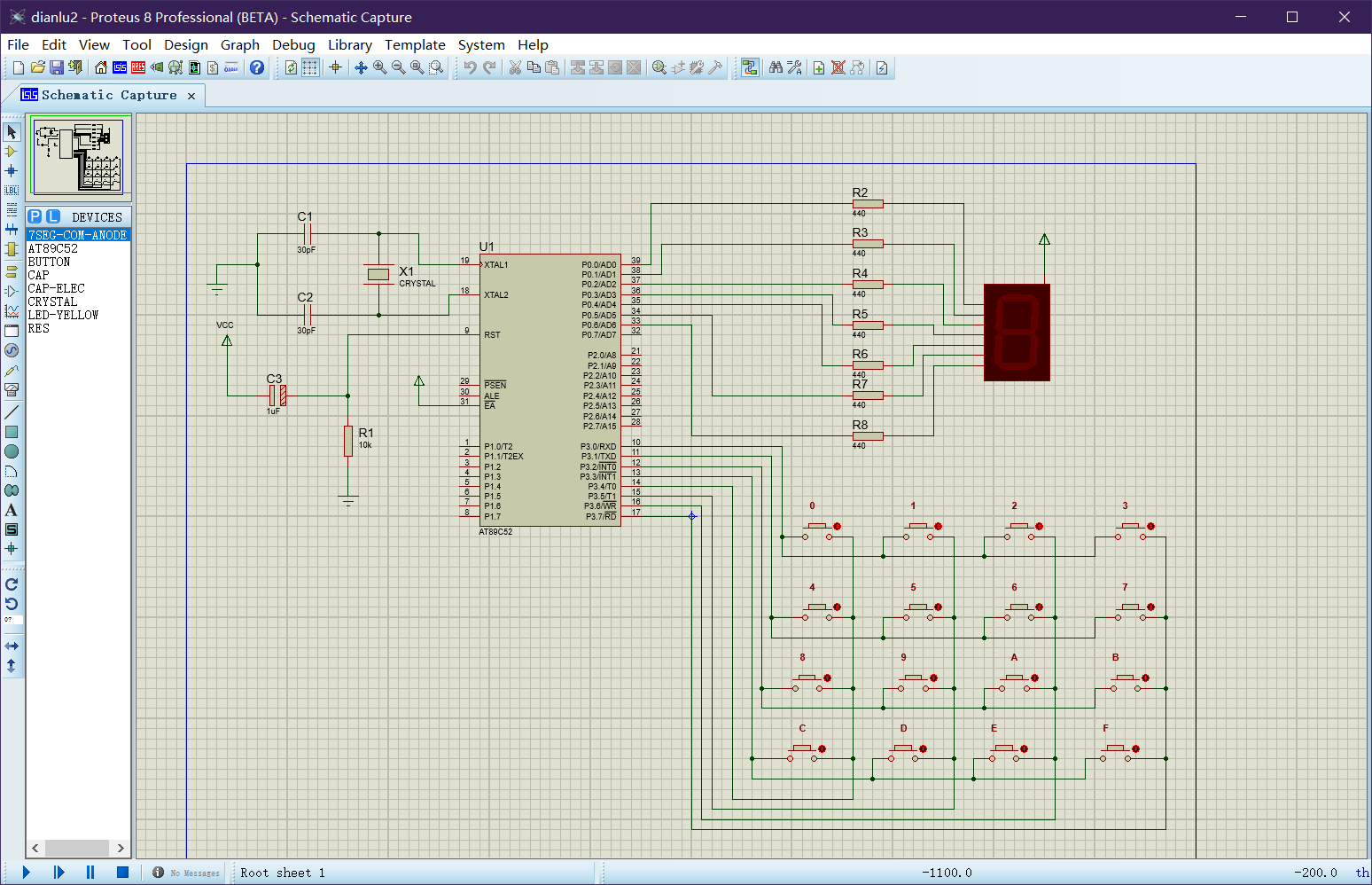
Task: Select the selection mode arrow tool
Action: [x=12, y=131]
